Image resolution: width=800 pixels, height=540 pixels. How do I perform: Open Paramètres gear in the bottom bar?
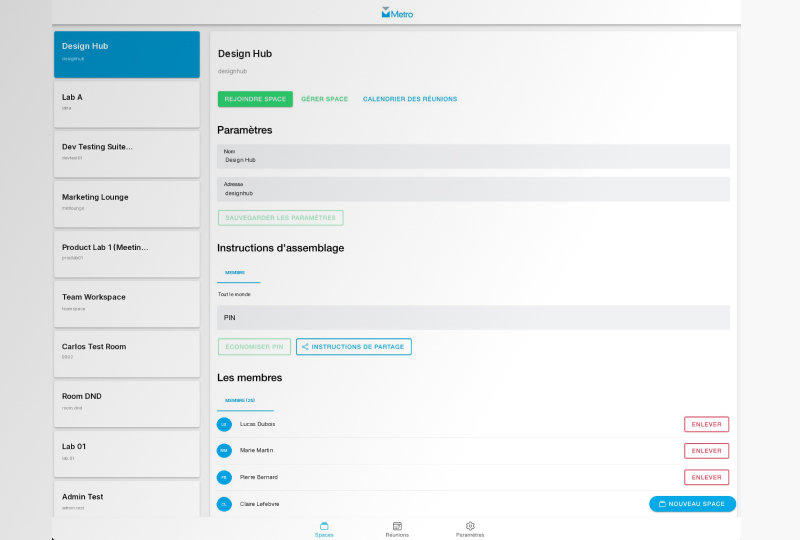(470, 529)
